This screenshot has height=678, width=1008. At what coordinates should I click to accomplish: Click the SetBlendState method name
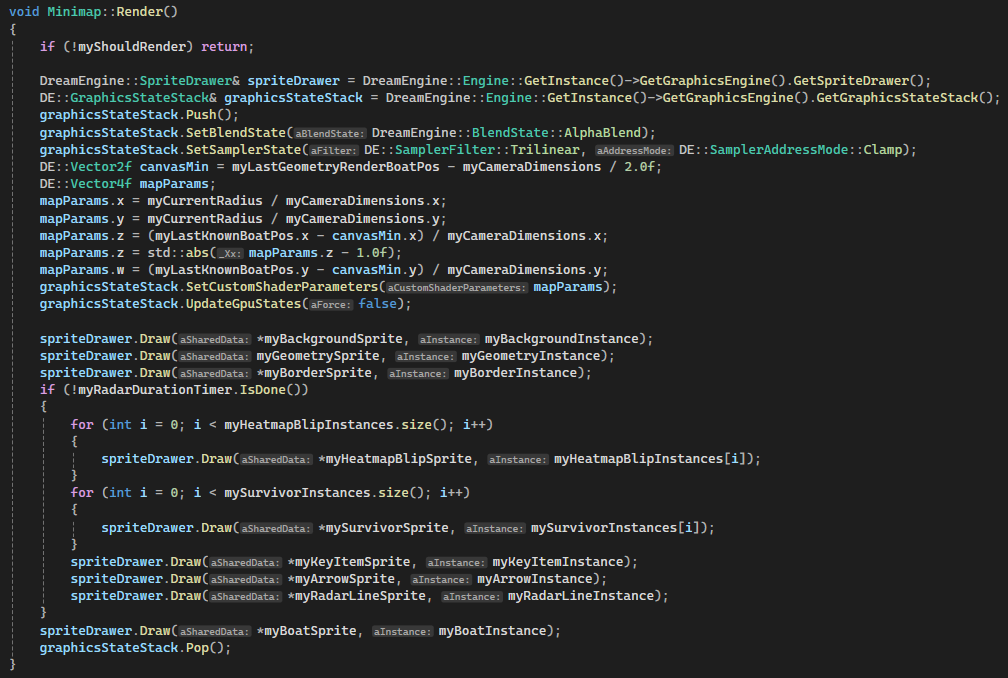[x=236, y=132]
